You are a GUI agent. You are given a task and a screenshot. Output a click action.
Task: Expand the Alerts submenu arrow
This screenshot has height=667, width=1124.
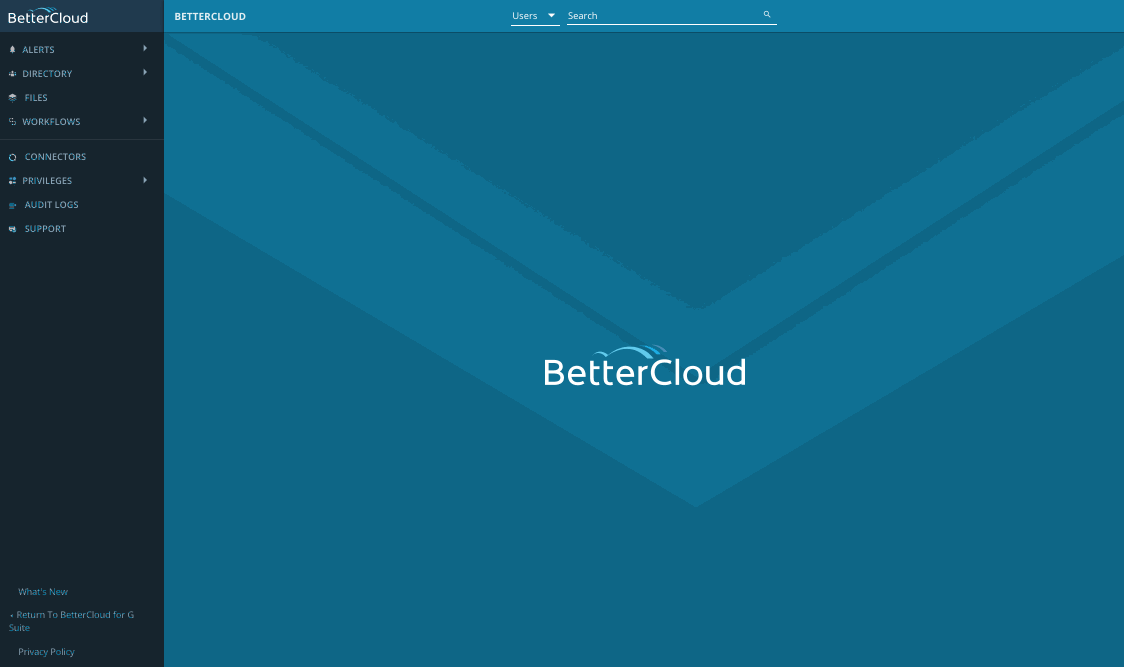coord(145,48)
